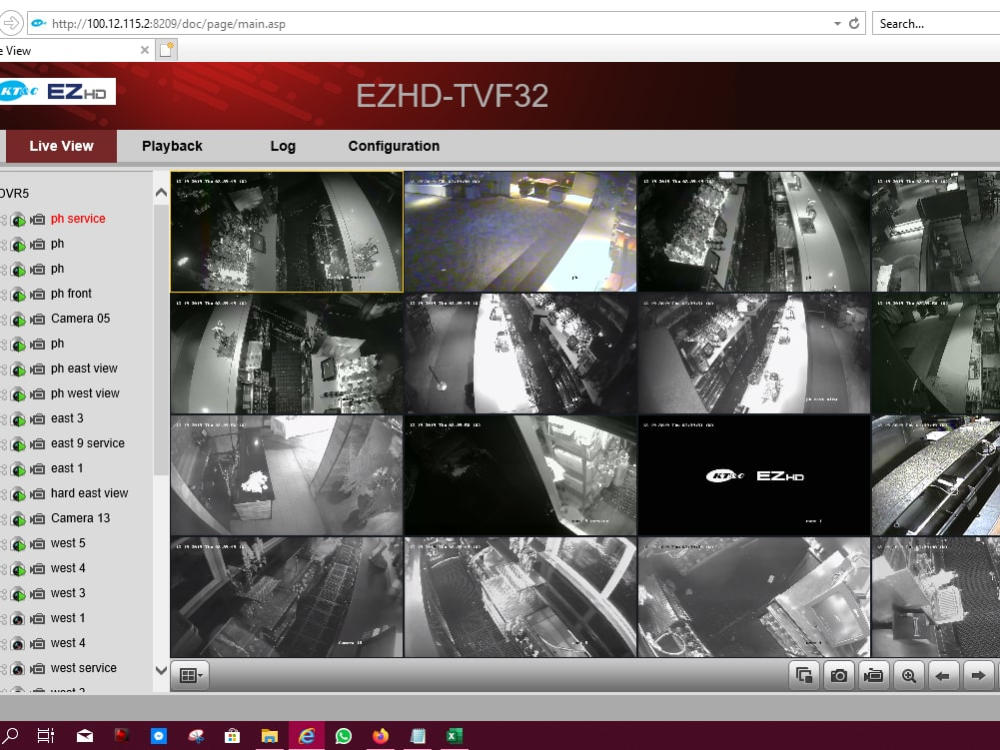Screen dimensions: 1000x750
Task: Enable digital zoom magnifier tool
Action: point(908,675)
